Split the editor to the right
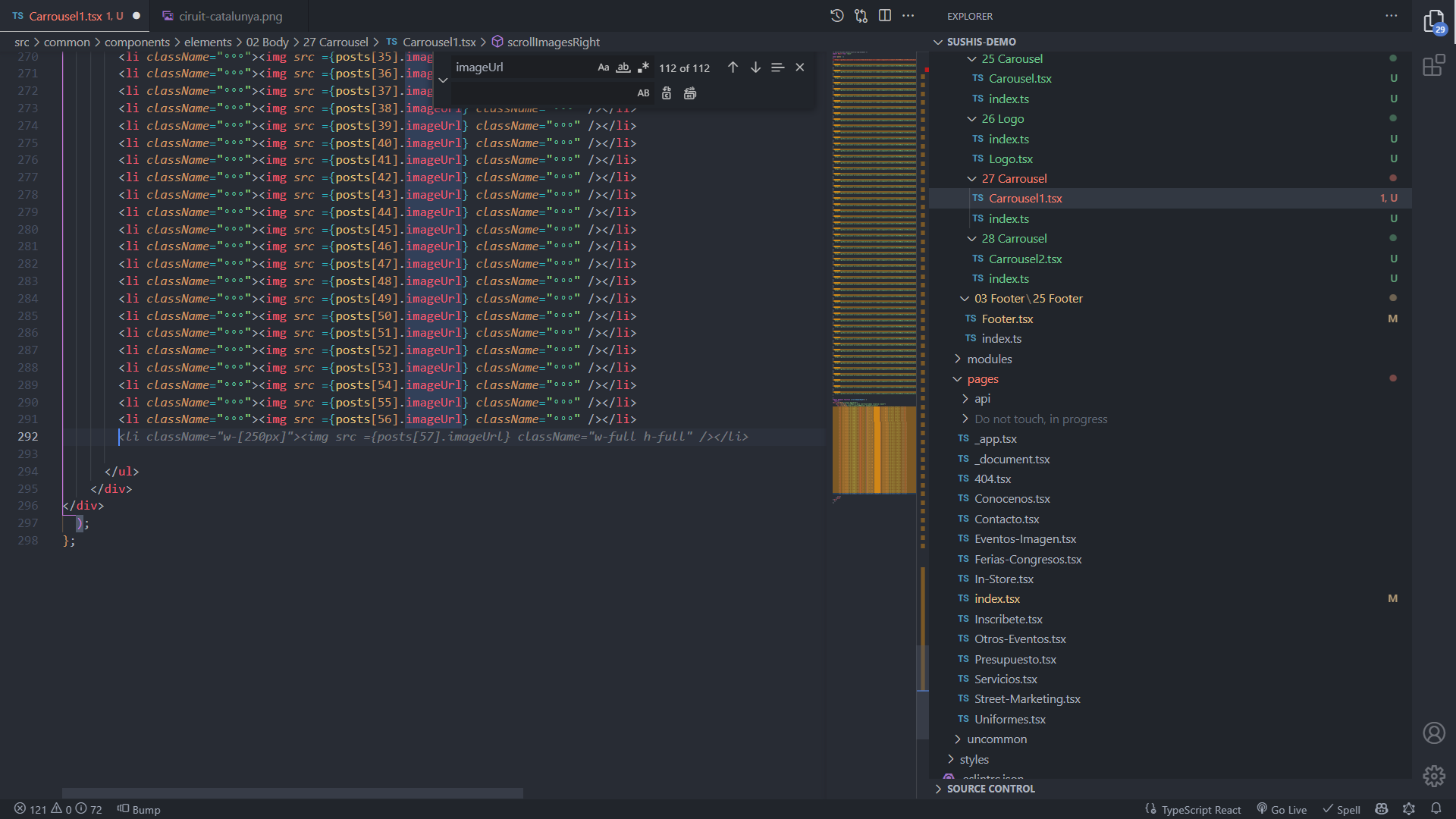Screen dimensions: 1456x819 tap(884, 16)
